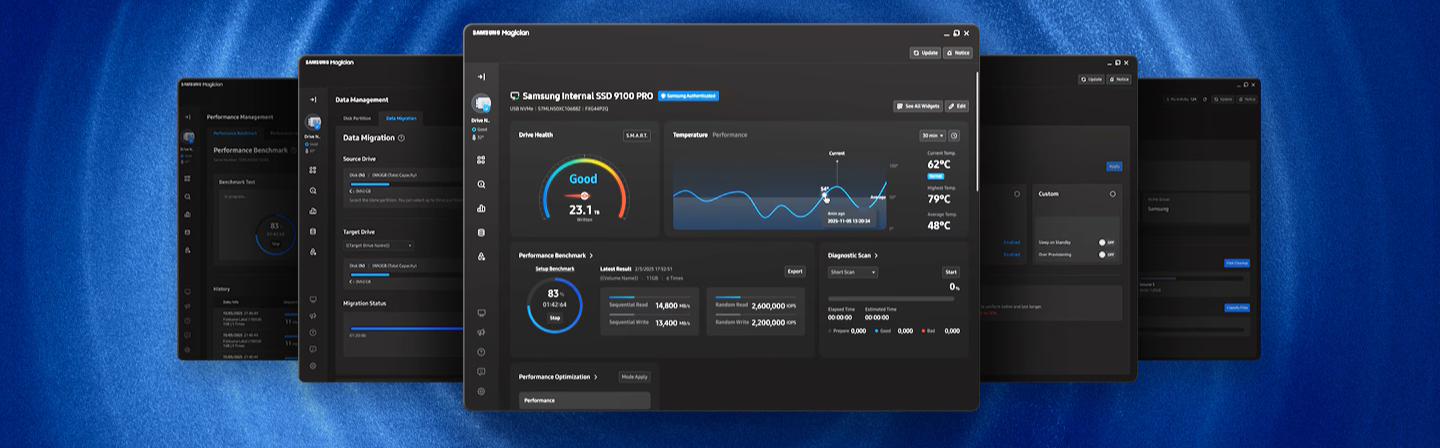
Task: Select Performance Benchmark tab in back-left window
Action: [x=235, y=132]
